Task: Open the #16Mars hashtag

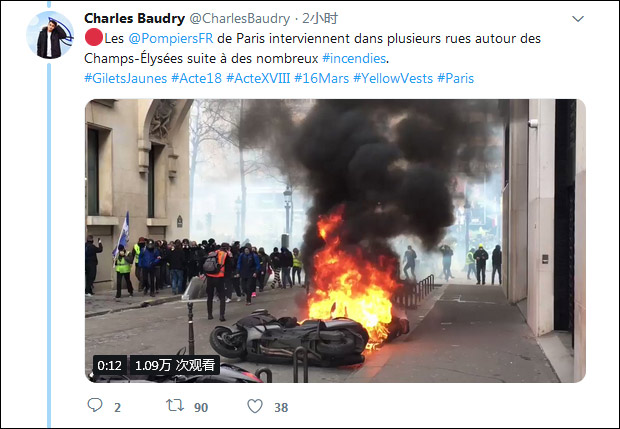Action: click(x=321, y=78)
